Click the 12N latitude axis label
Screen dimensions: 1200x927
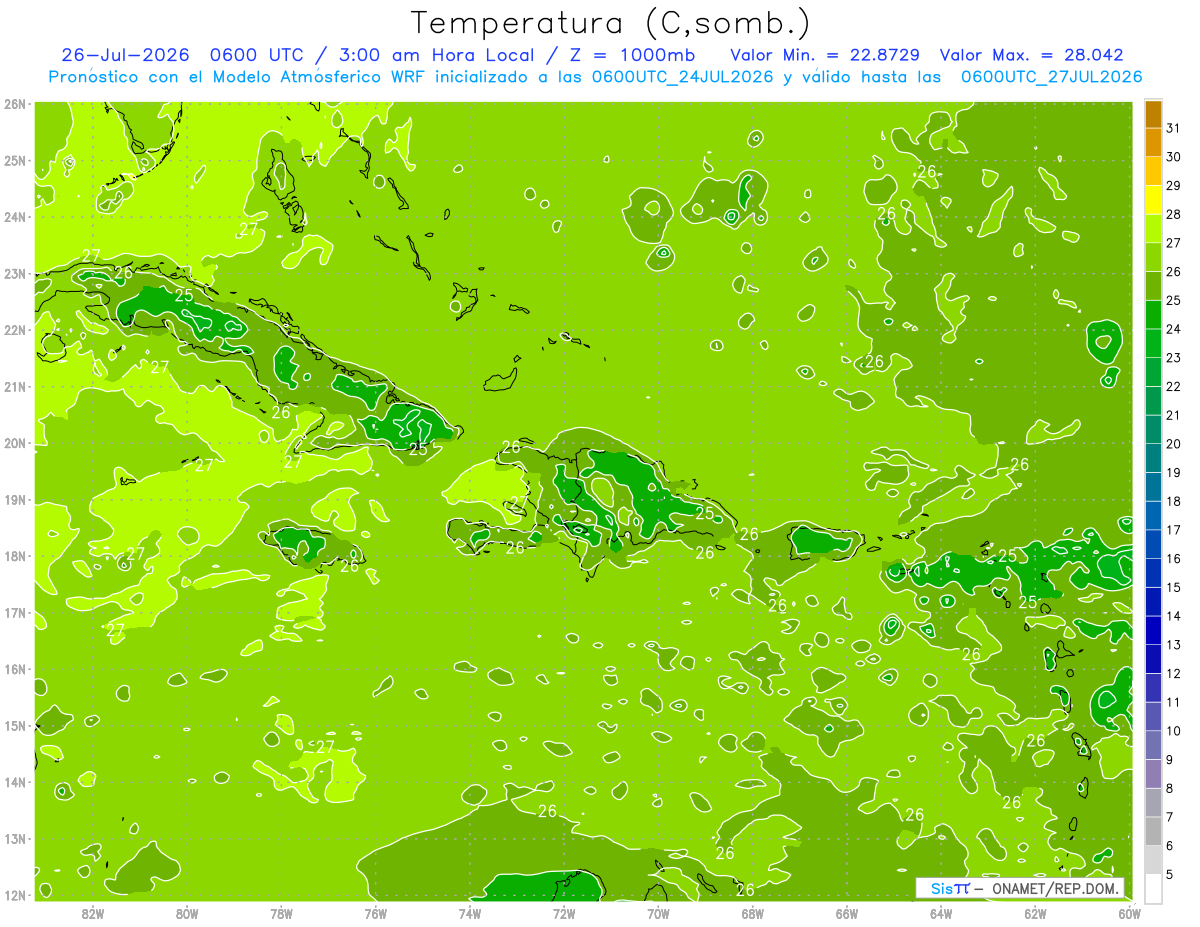point(14,895)
